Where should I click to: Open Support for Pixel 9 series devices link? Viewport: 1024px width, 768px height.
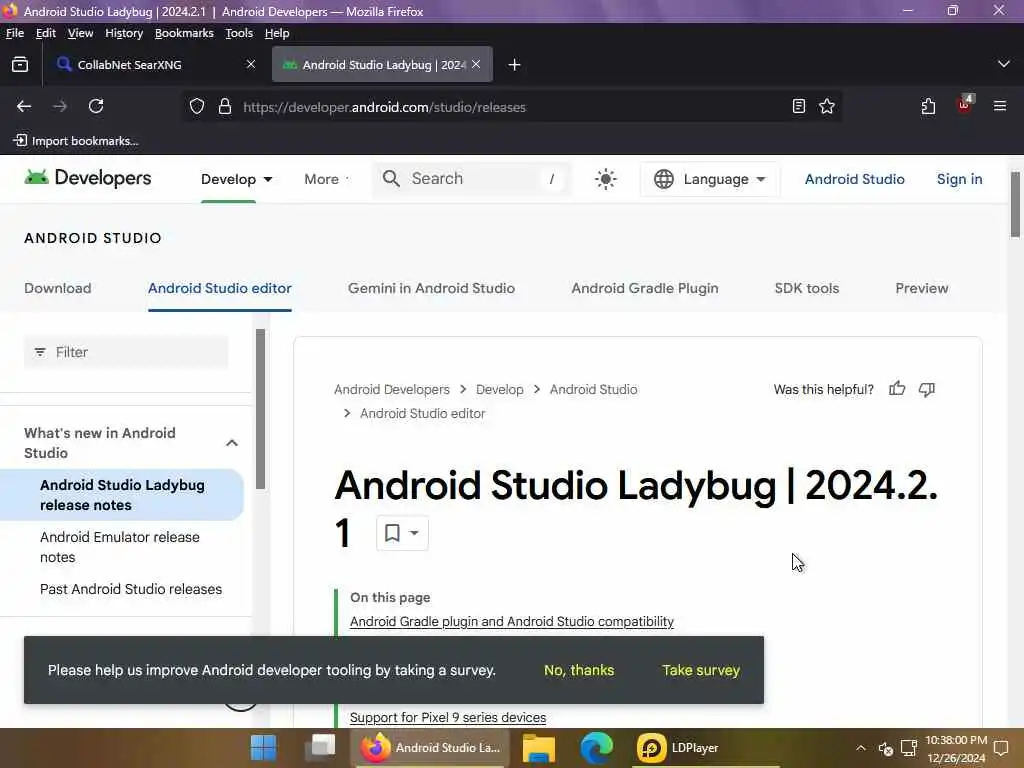pyautogui.click(x=447, y=717)
